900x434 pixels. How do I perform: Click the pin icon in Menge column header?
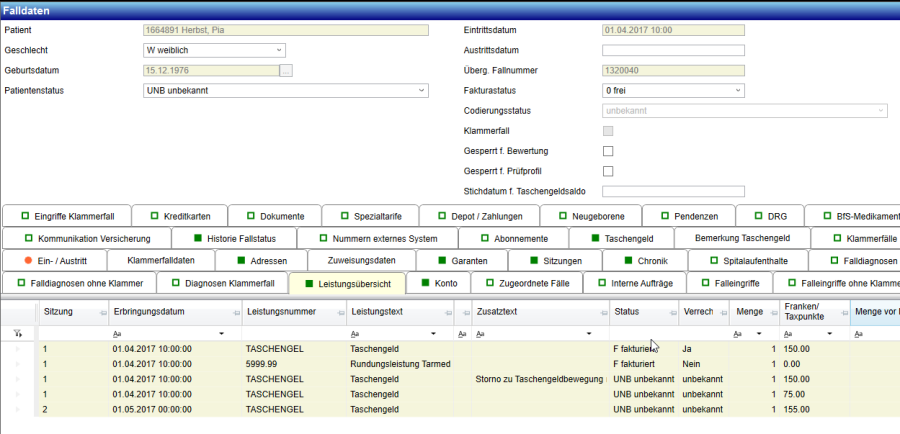click(771, 312)
